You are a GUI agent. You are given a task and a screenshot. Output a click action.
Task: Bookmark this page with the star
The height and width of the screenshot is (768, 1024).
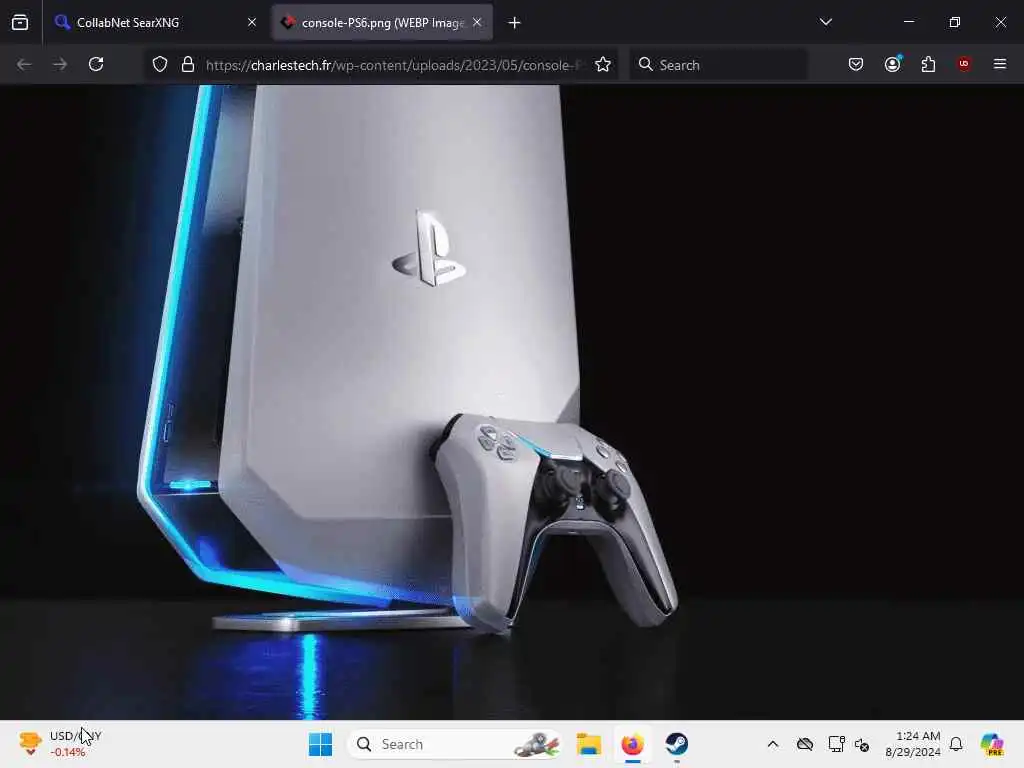pyautogui.click(x=603, y=65)
